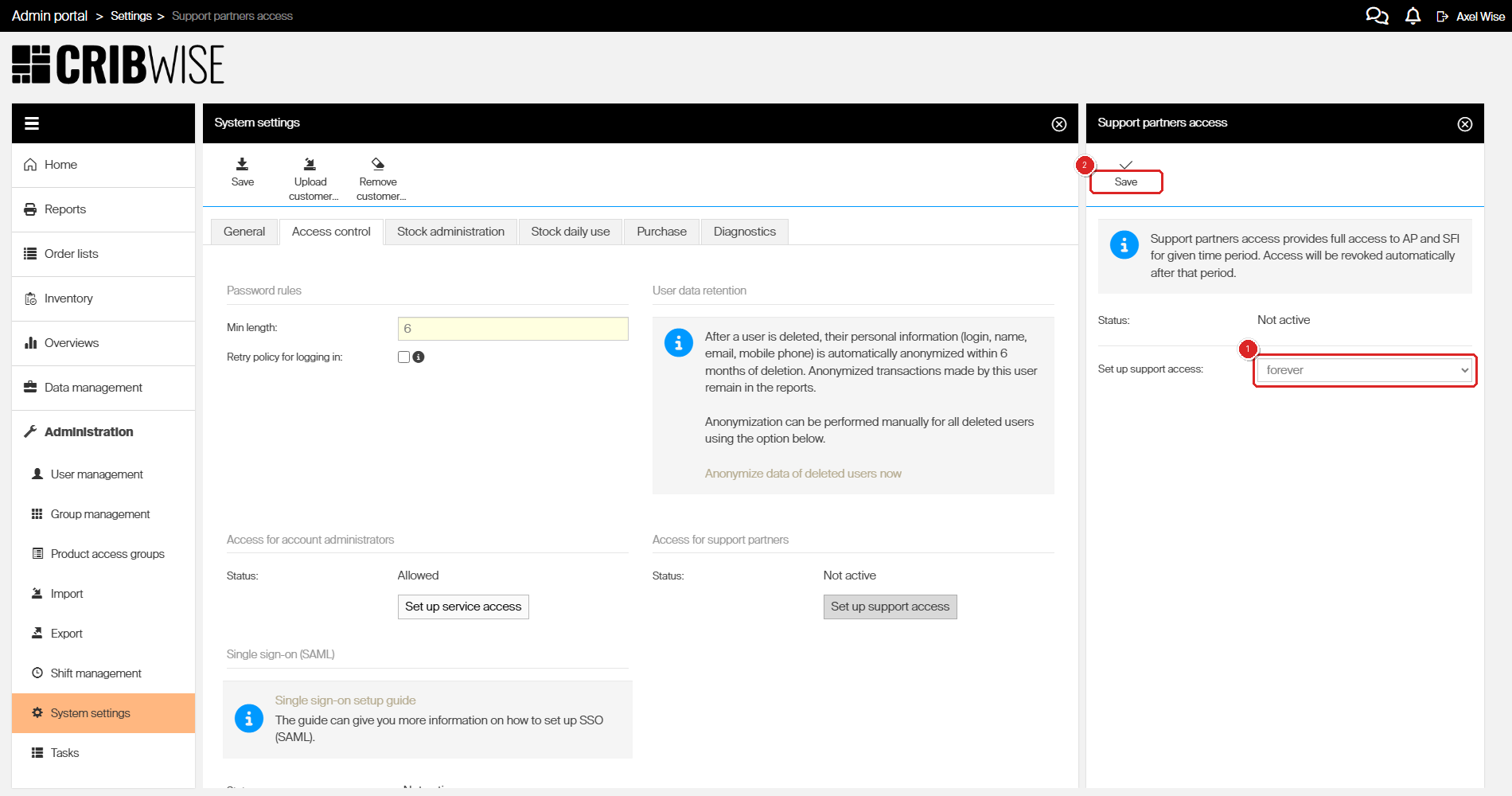Click the Set up service access button
Viewport: 1512px width, 796px height.
coord(463,607)
